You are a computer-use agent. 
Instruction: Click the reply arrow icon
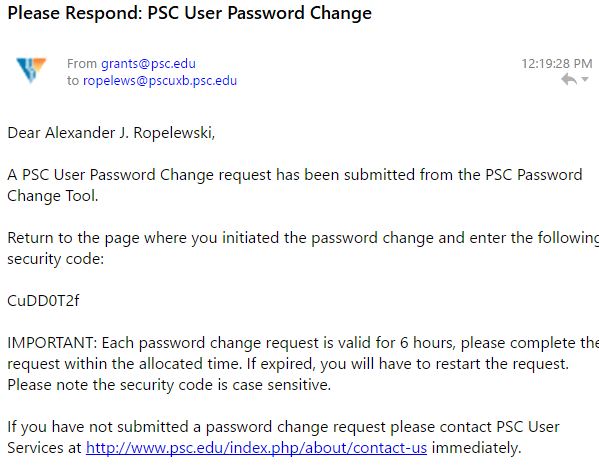[569, 79]
